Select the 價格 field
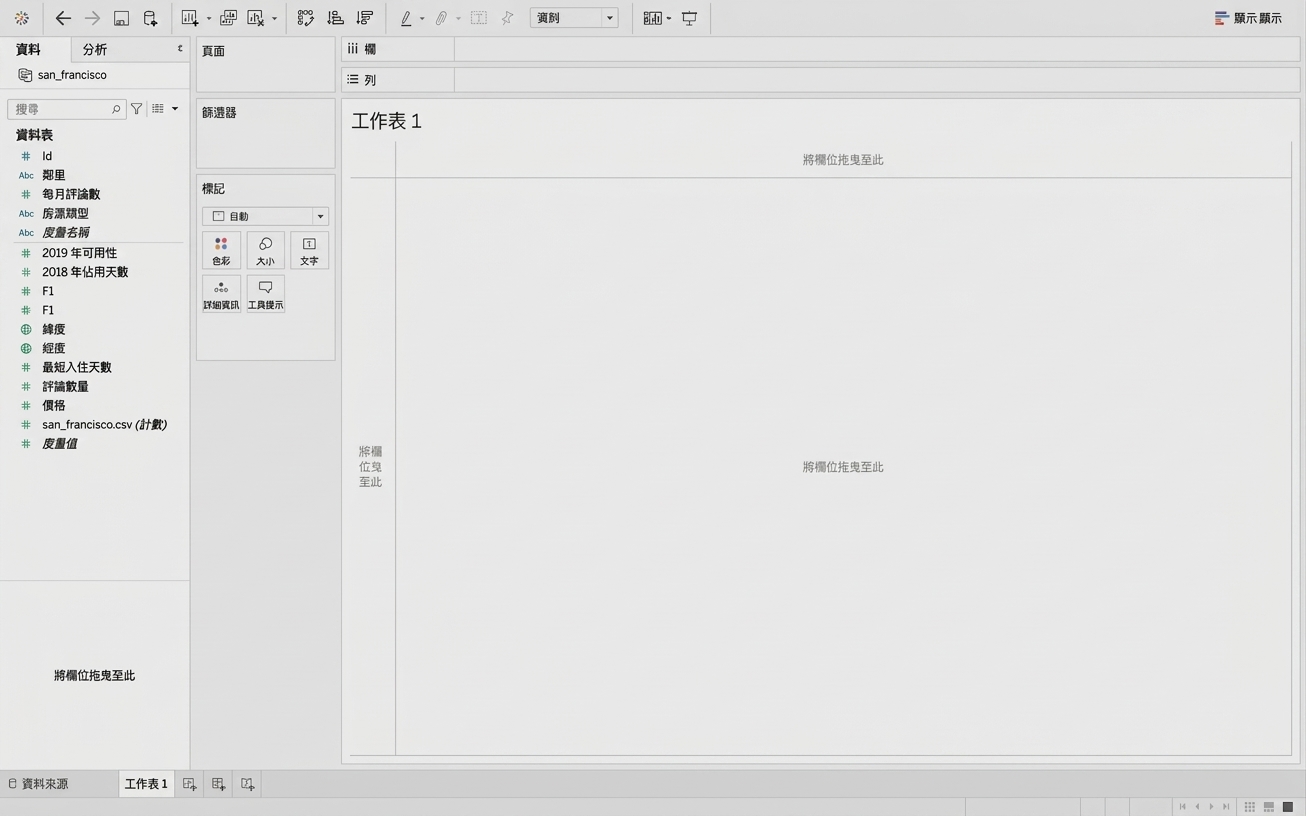Viewport: 1306px width, 816px height. click(x=54, y=405)
